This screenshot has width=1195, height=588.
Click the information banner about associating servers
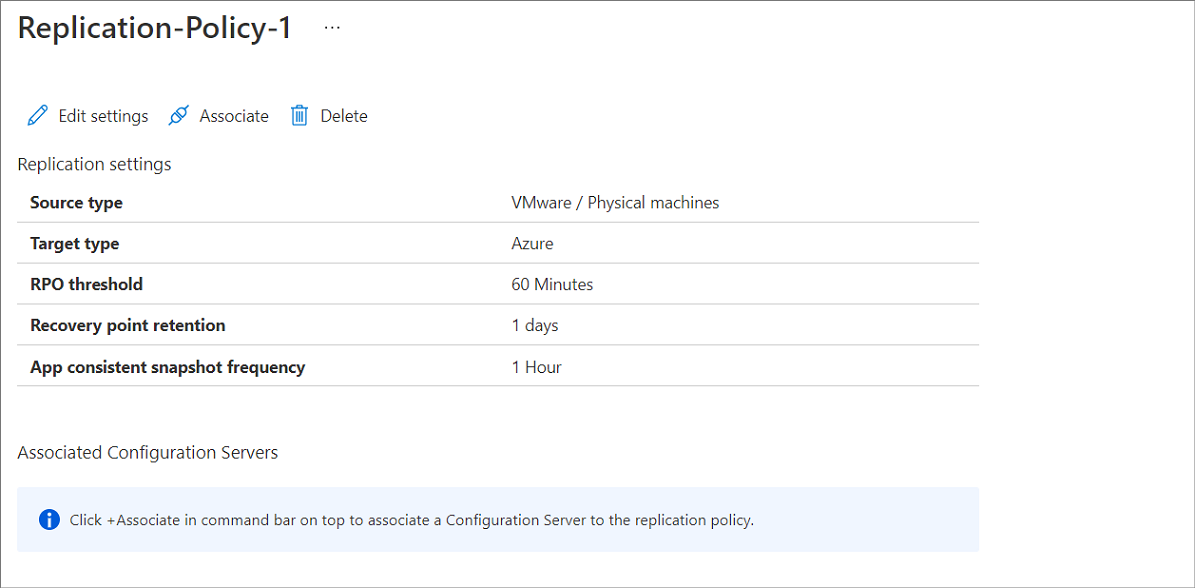point(497,519)
